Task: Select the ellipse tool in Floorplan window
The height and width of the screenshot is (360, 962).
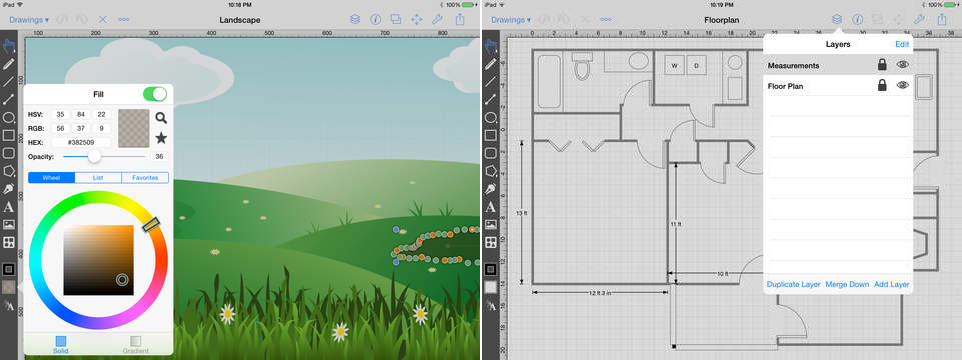Action: tap(490, 117)
